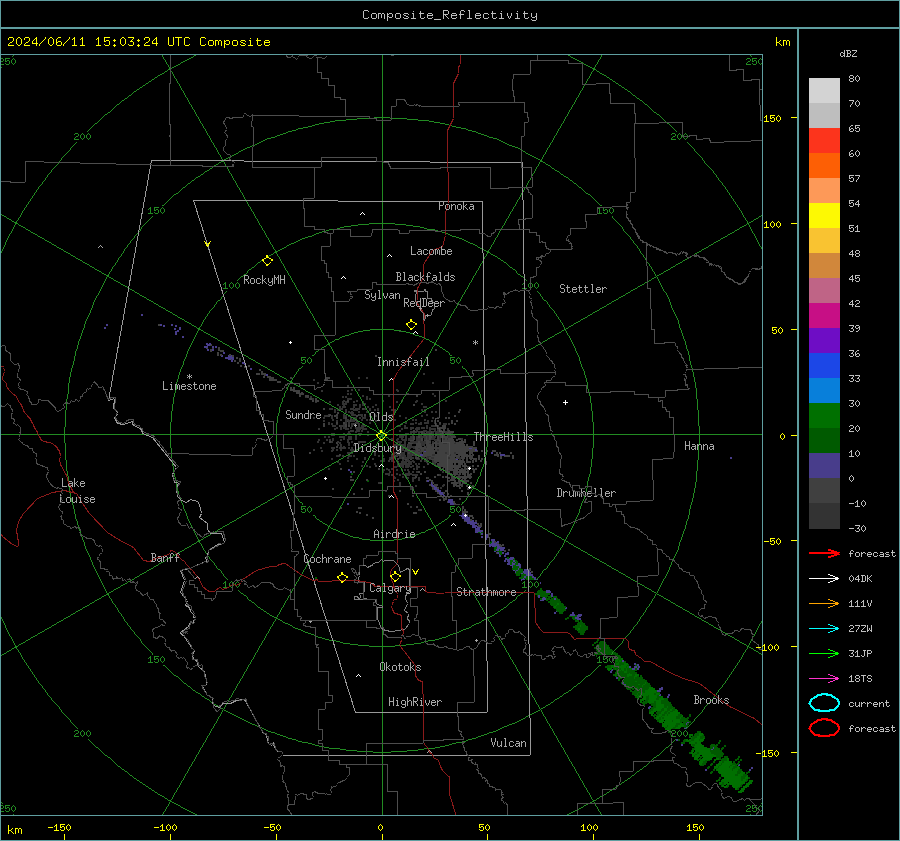
Task: Click the yellow V marker right of Calgary diamond
Action: point(416,572)
